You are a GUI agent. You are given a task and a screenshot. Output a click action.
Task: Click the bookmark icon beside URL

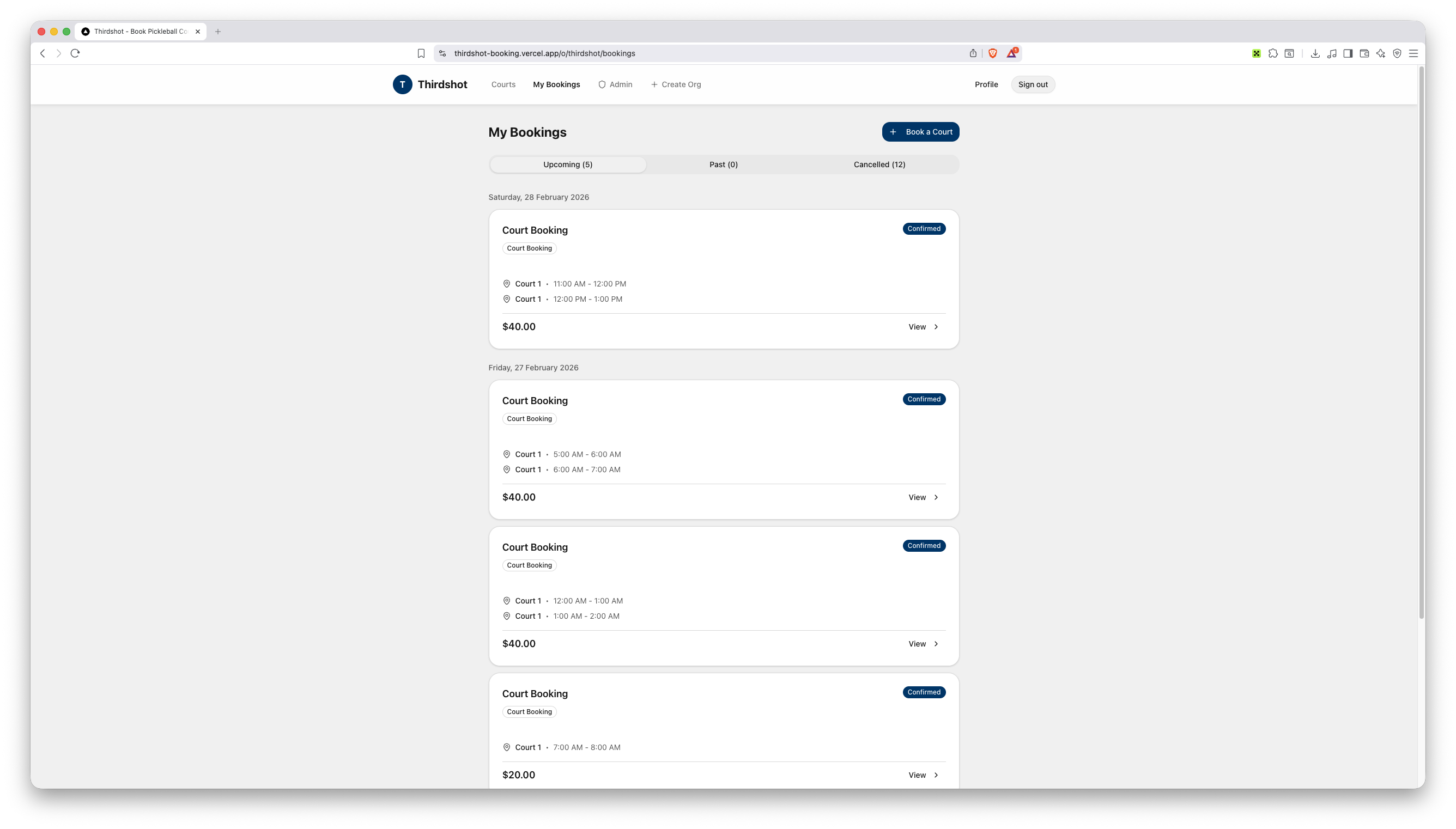pos(421,53)
